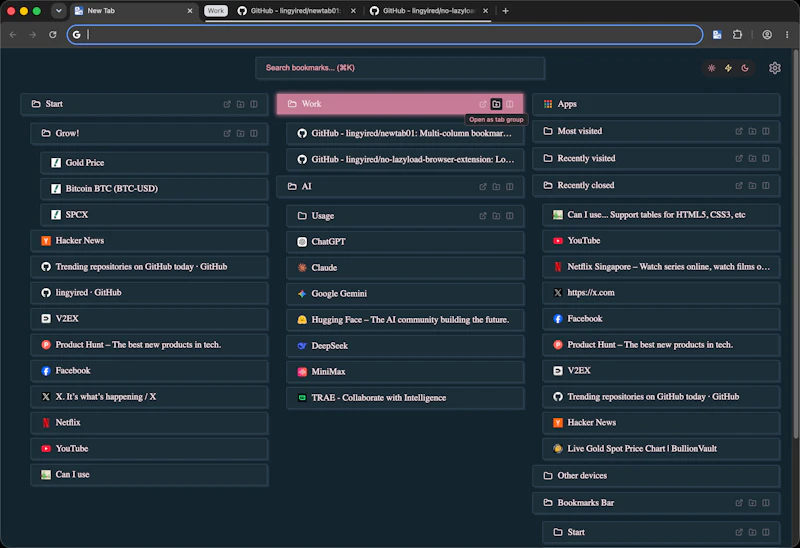Open the tab search dropdown arrow in the tab strip
The image size is (800, 548).
click(59, 11)
